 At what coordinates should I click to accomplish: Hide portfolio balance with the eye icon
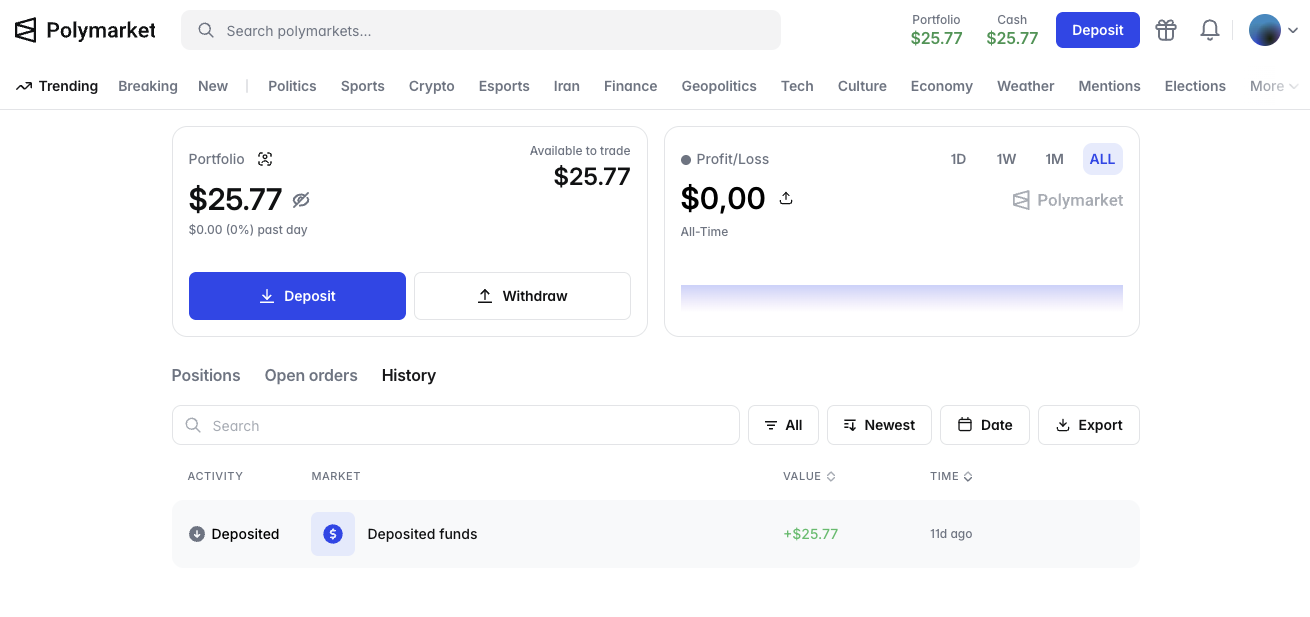click(x=301, y=200)
